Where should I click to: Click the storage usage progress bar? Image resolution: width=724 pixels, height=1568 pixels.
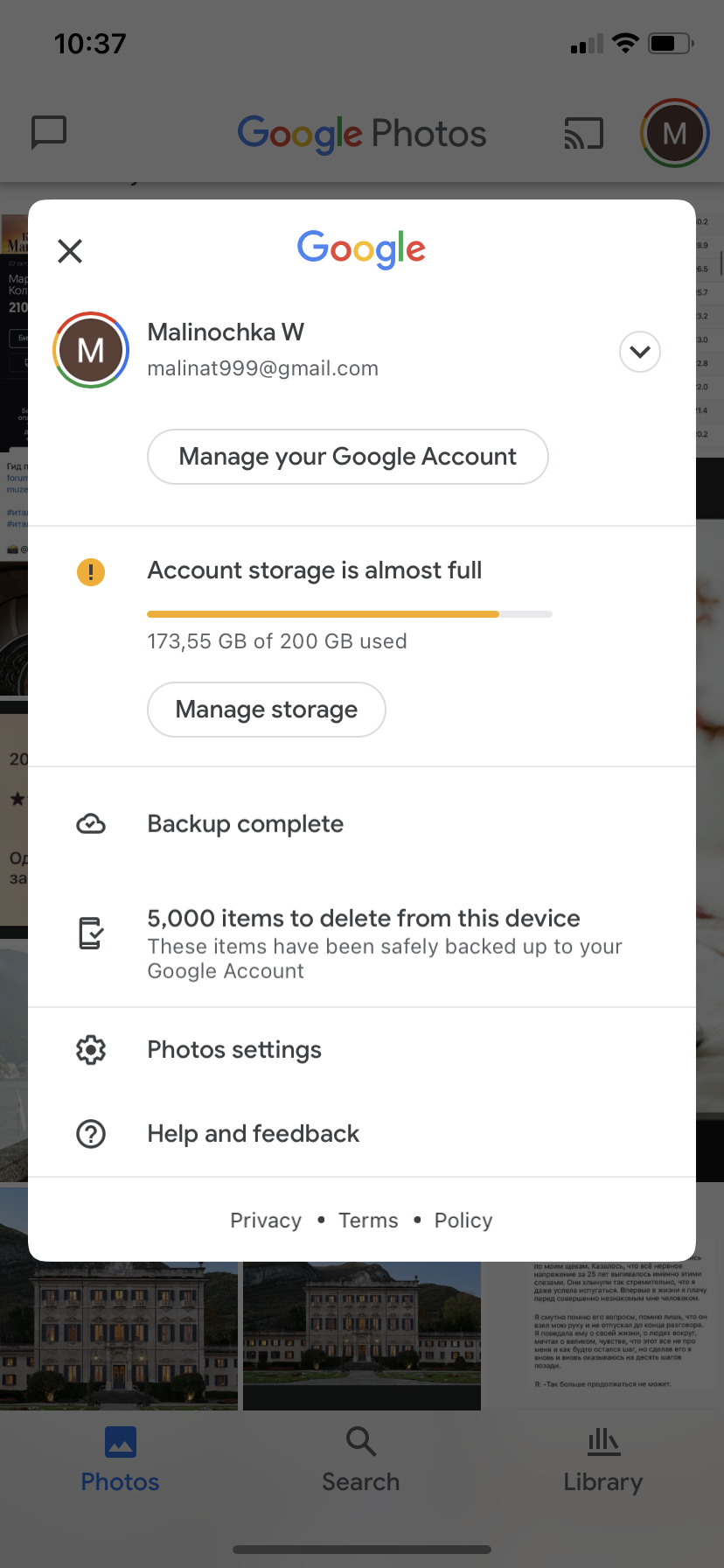[349, 614]
